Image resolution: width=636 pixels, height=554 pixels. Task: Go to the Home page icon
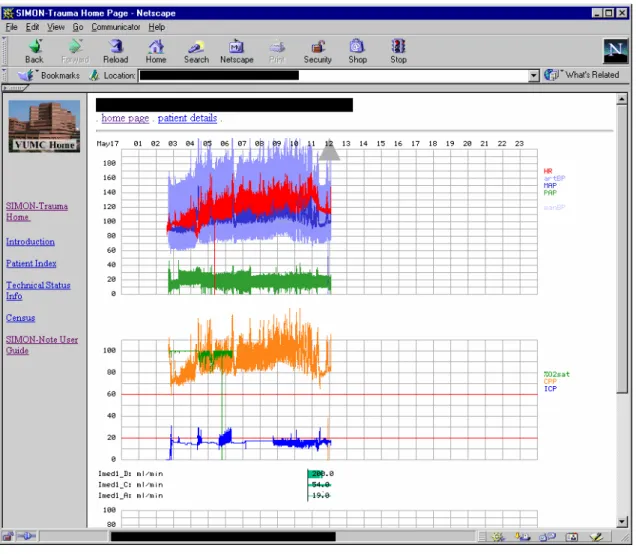point(156,51)
